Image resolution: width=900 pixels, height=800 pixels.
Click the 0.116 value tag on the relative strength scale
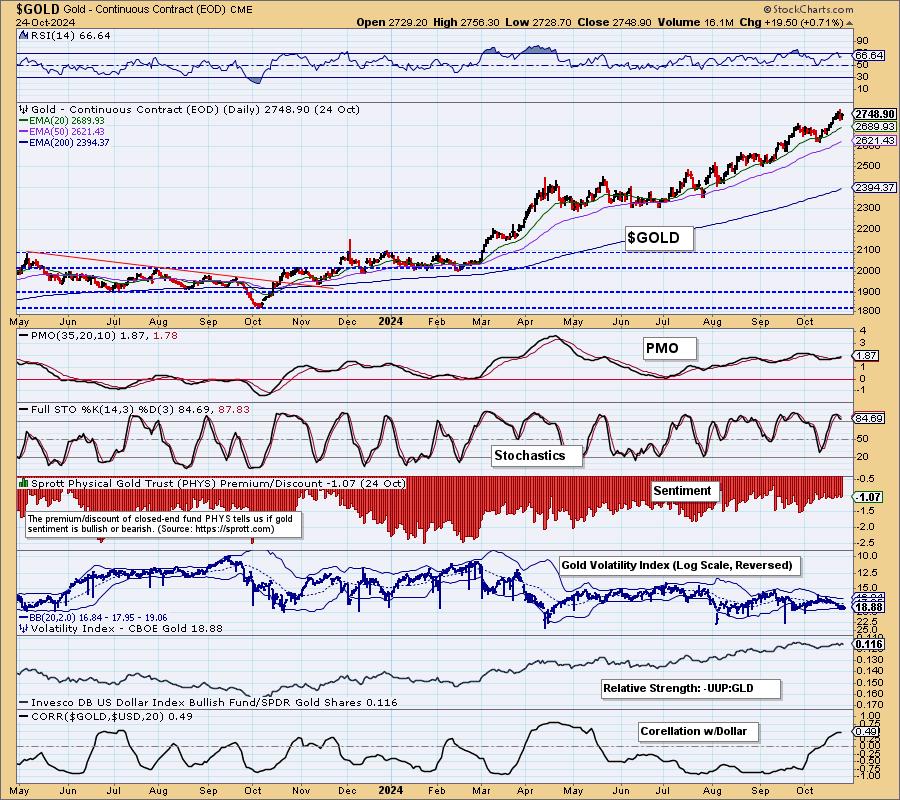[x=869, y=644]
